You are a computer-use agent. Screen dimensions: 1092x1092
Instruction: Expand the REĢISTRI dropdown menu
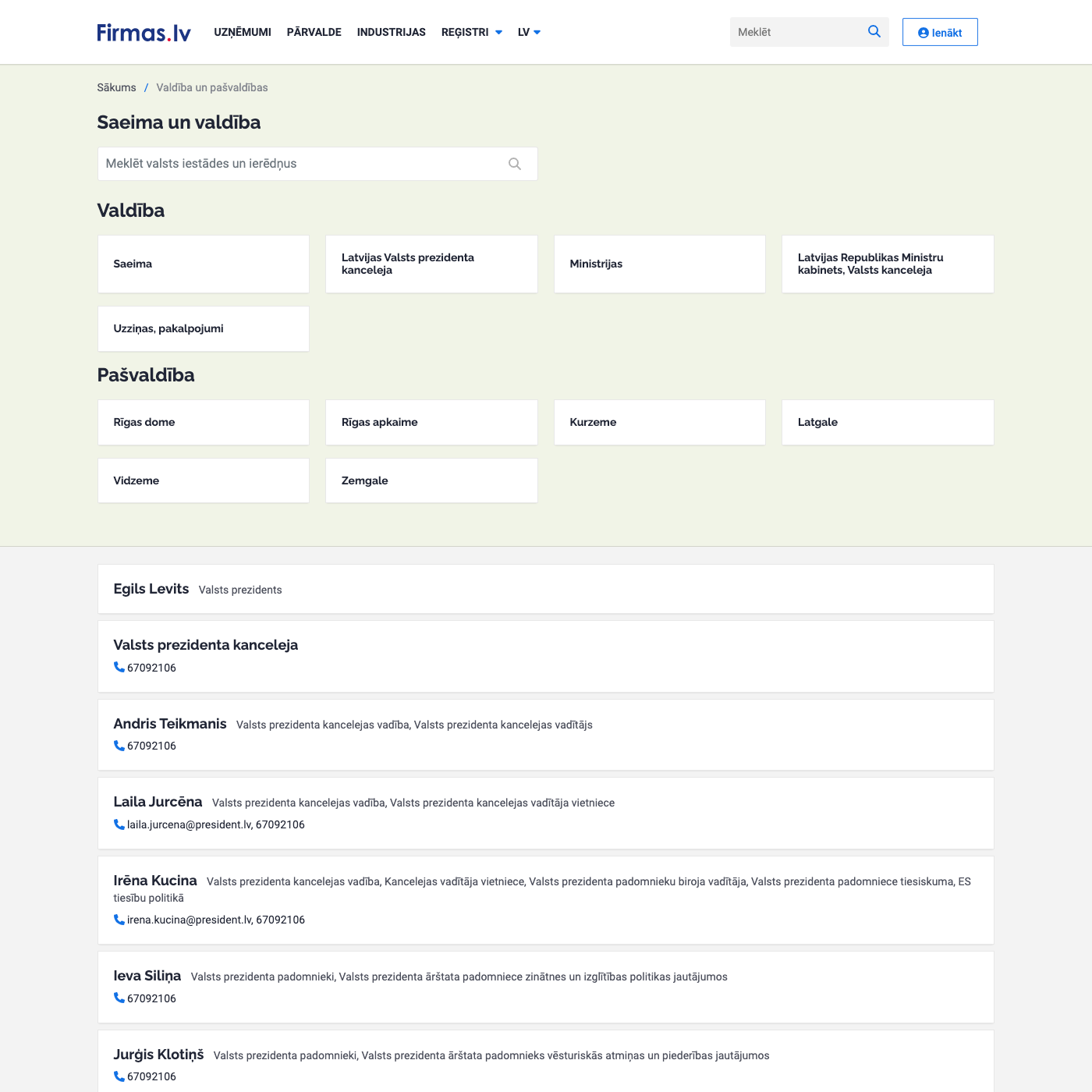click(471, 33)
